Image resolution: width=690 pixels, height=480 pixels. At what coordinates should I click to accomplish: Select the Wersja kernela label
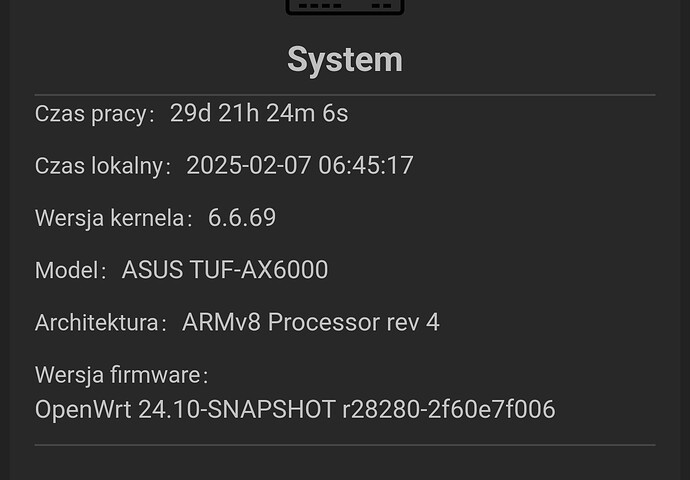(x=114, y=218)
